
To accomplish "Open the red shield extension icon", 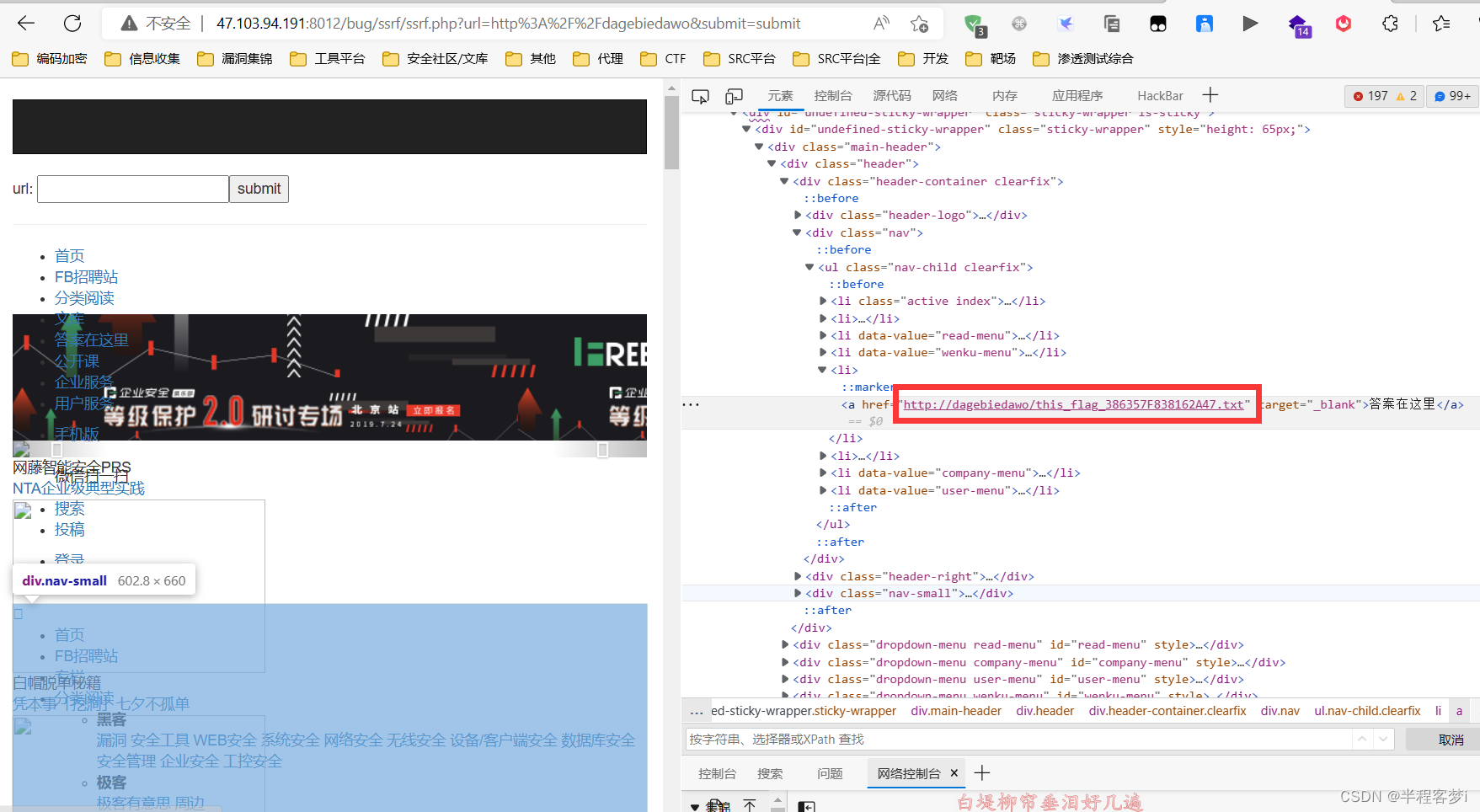I will pyautogui.click(x=1344, y=24).
